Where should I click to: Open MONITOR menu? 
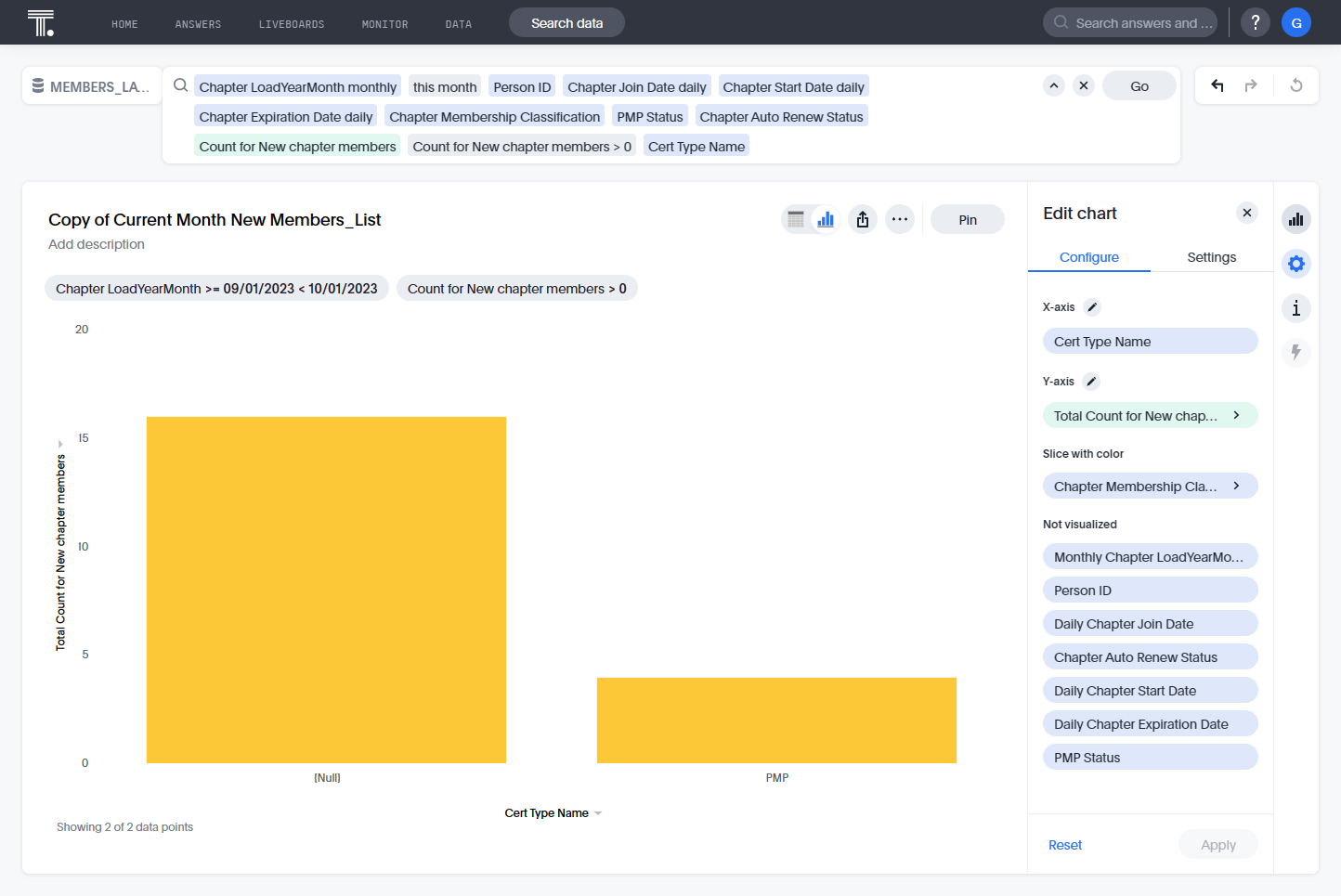coord(384,24)
